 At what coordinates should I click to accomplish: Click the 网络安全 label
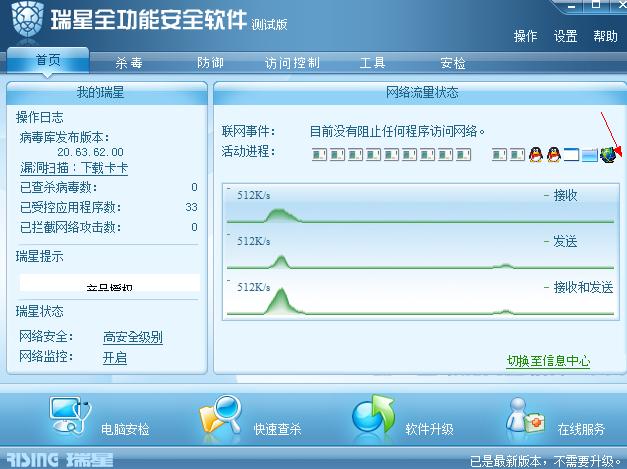[46, 336]
